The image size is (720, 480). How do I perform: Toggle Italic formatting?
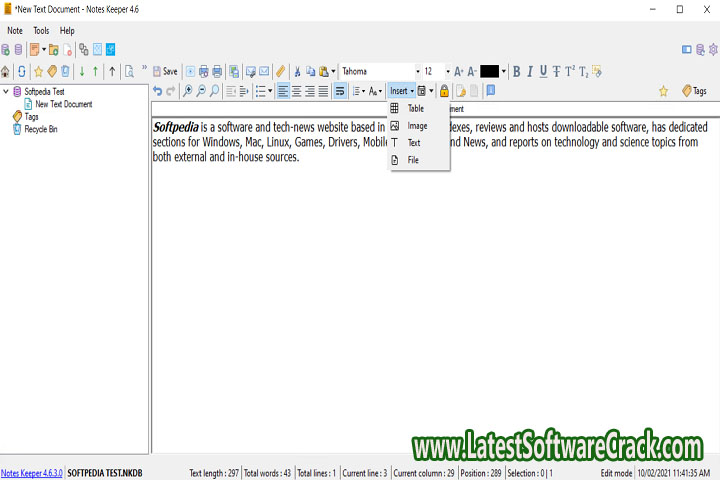[530, 71]
